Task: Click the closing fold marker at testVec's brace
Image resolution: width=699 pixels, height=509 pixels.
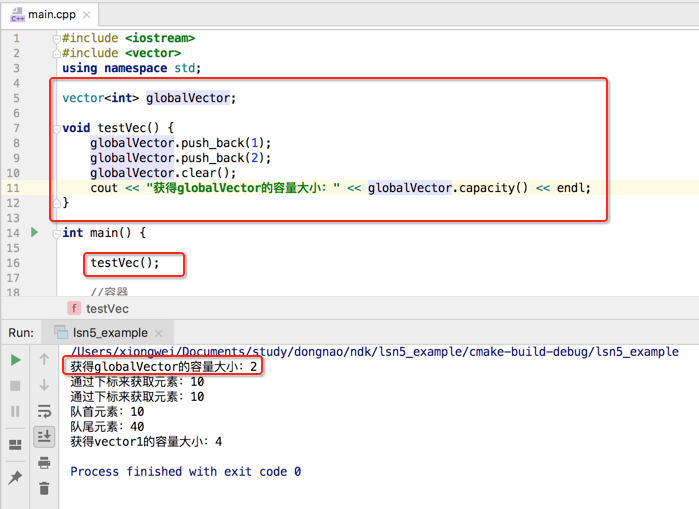Action: [x=57, y=204]
